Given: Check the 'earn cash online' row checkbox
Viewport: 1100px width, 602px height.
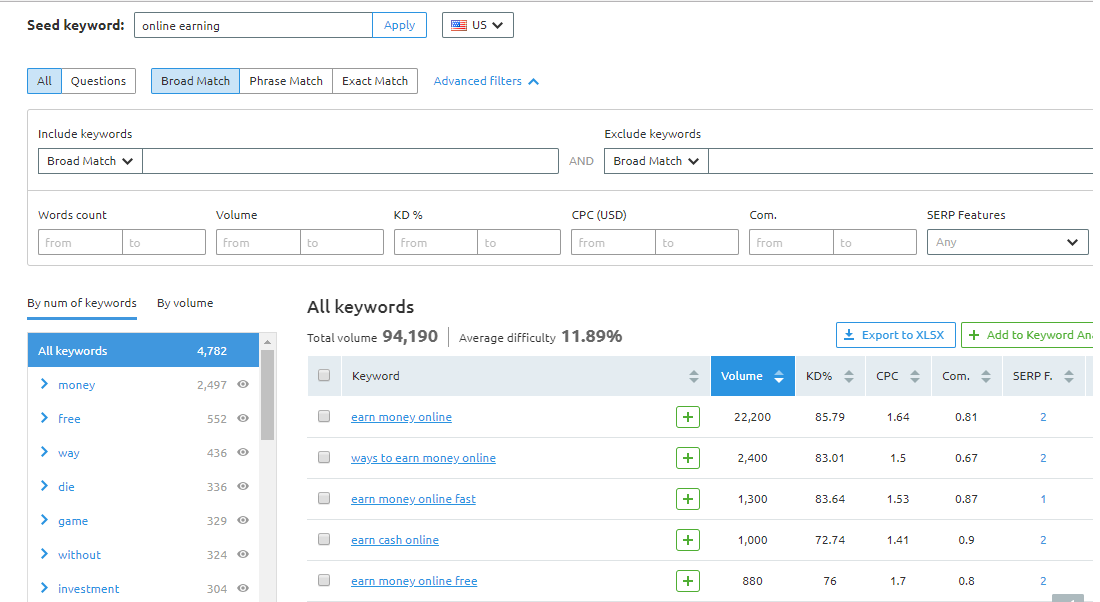Looking at the screenshot, I should tap(323, 540).
